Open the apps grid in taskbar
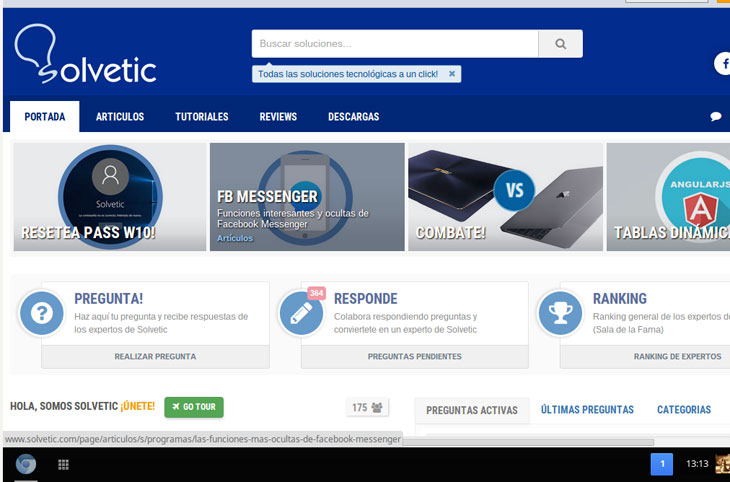730x482 pixels. pos(63,464)
